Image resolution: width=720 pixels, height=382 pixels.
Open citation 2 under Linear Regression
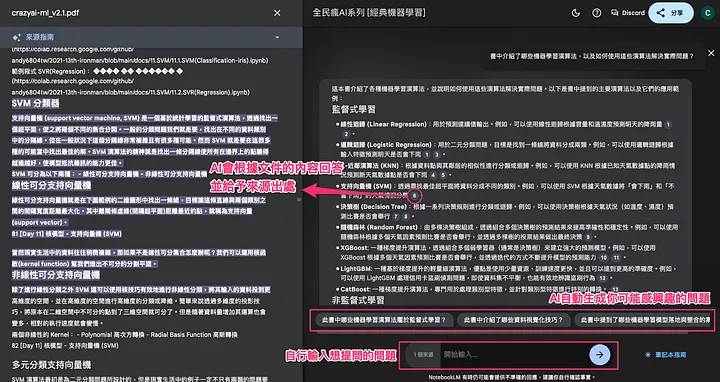tap(346, 134)
